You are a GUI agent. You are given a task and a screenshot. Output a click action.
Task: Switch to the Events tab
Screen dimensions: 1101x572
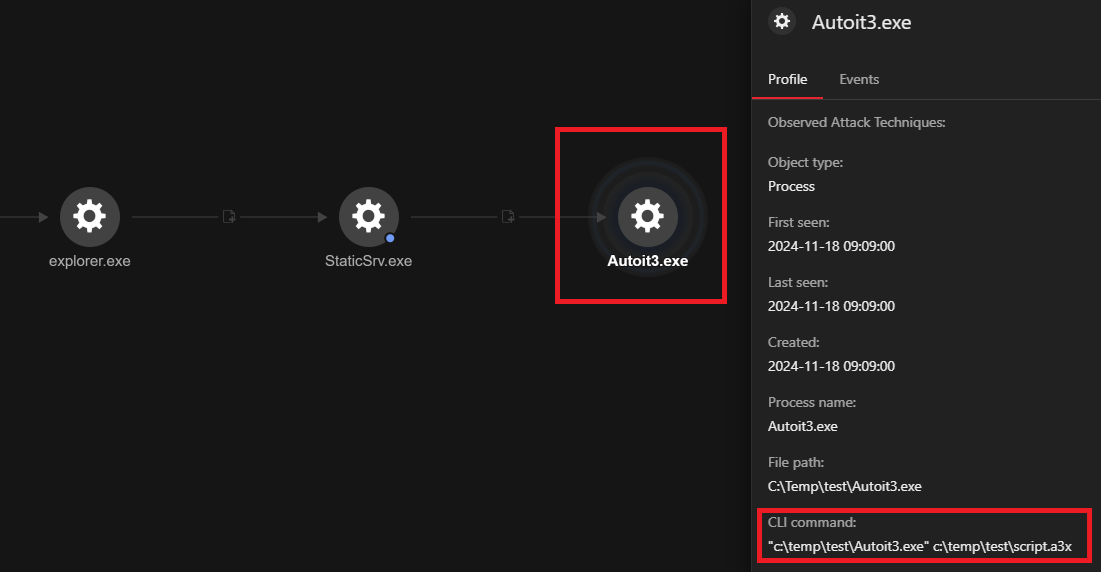pos(859,79)
